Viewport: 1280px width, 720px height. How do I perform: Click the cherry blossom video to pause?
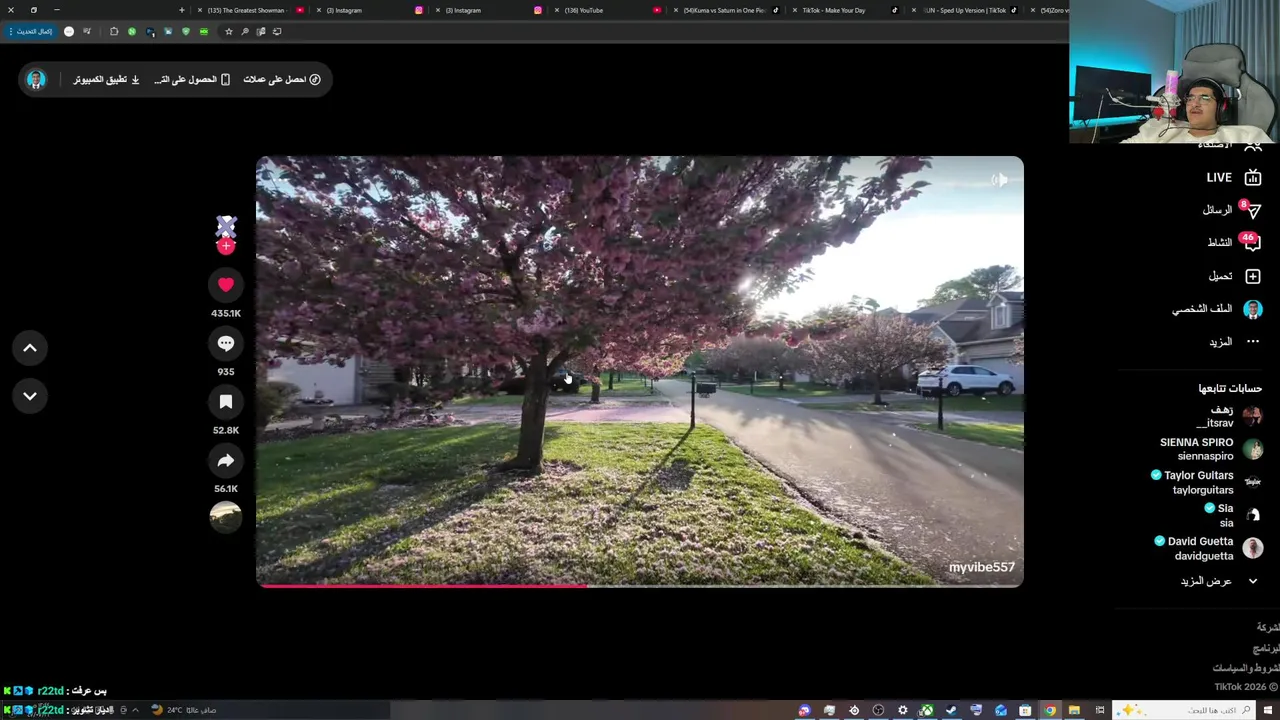640,371
